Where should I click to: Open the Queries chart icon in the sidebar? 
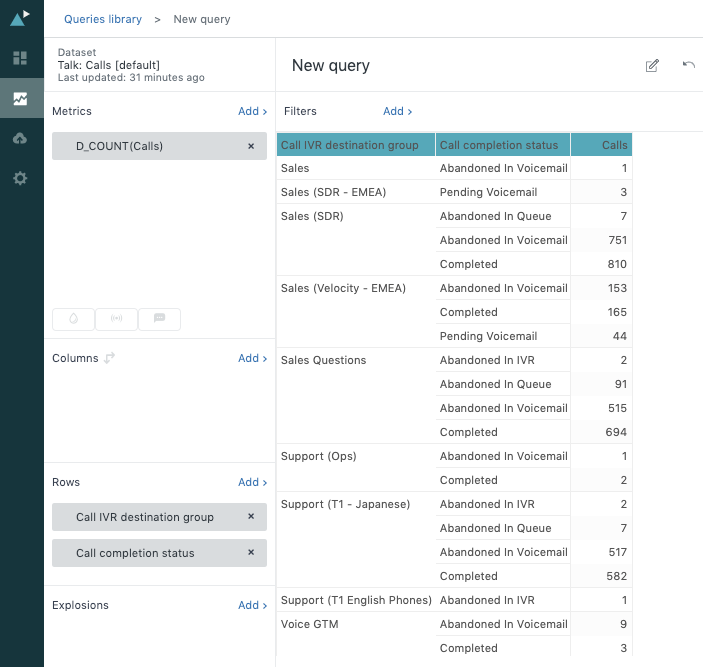tap(20, 98)
